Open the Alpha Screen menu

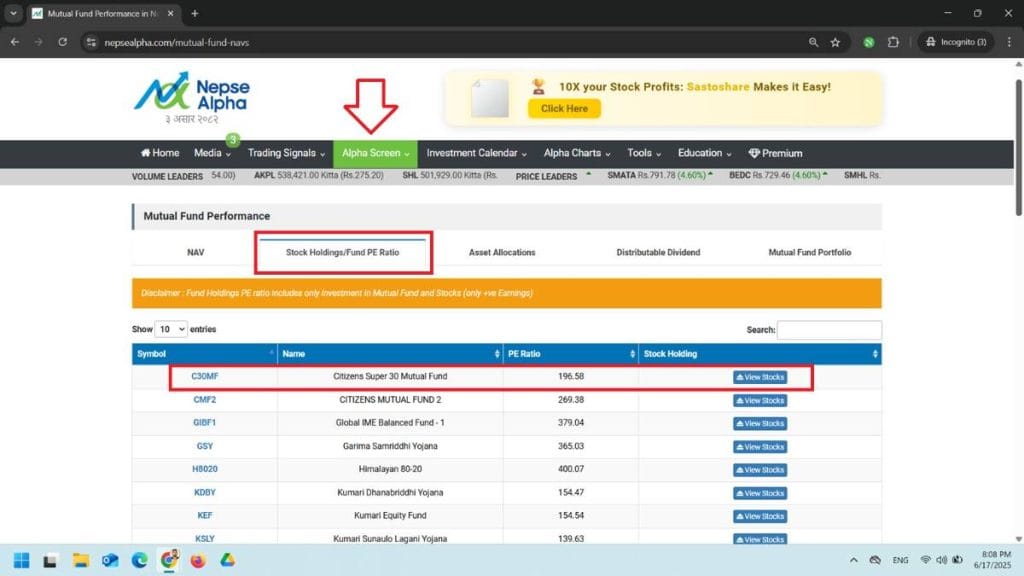pos(376,153)
